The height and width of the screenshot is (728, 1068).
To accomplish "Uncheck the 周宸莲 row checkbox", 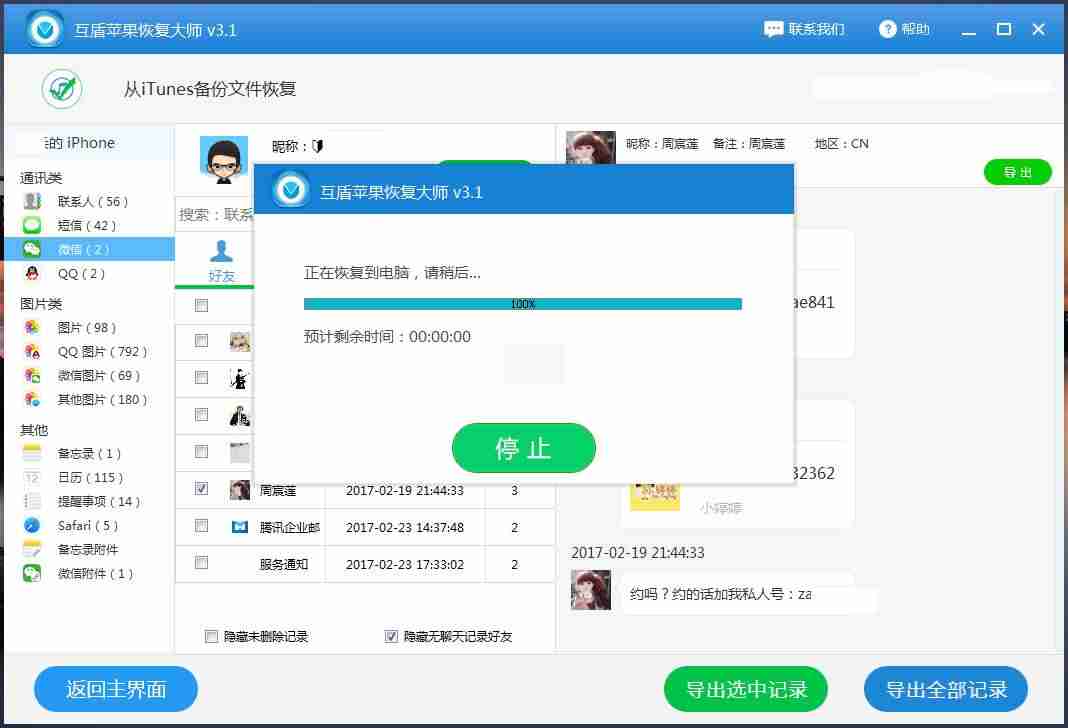I will click(201, 488).
